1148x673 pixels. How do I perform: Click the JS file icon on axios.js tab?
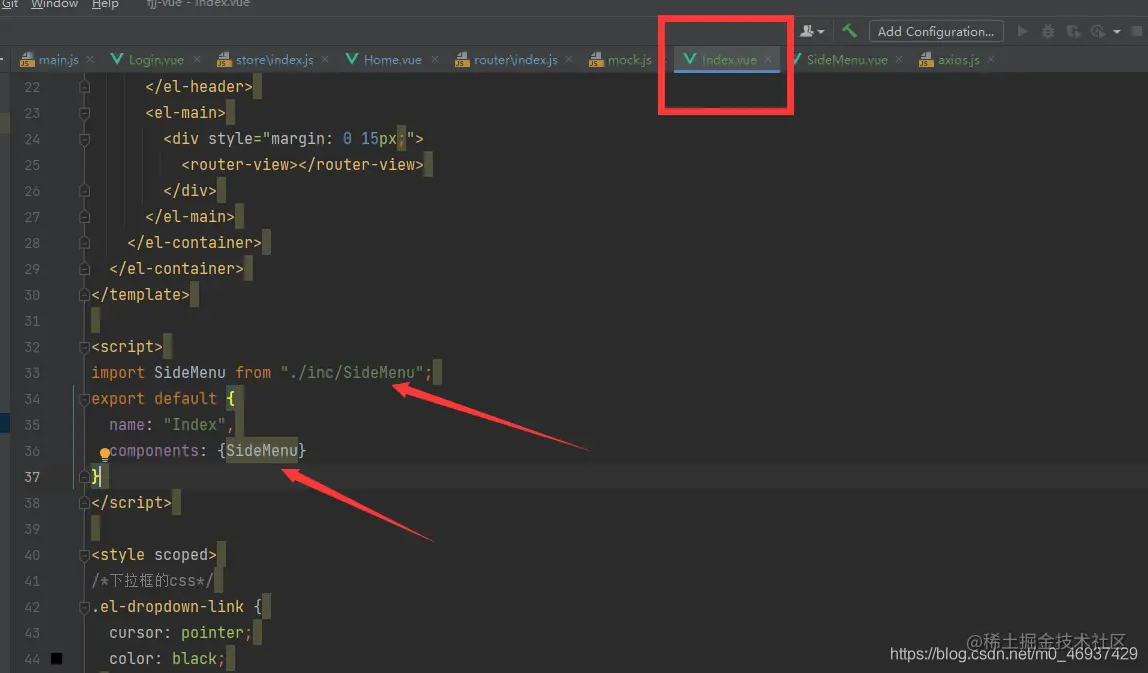tap(926, 60)
